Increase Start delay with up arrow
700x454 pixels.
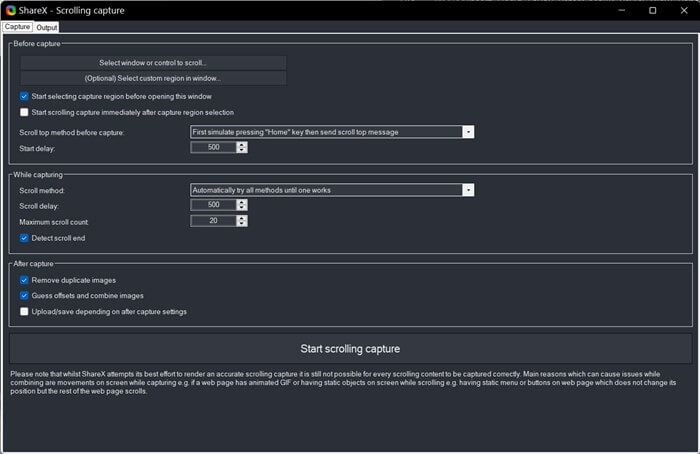tap(242, 145)
